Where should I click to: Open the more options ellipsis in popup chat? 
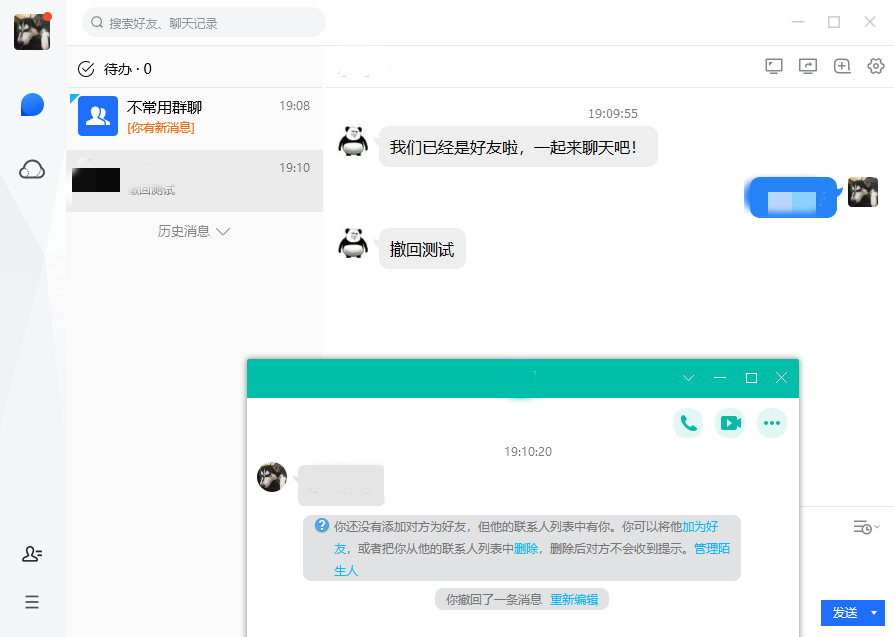pos(771,423)
